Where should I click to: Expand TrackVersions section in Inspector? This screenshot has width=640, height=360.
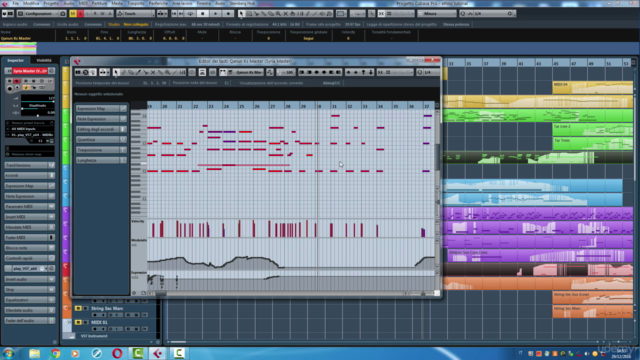pyautogui.click(x=29, y=165)
